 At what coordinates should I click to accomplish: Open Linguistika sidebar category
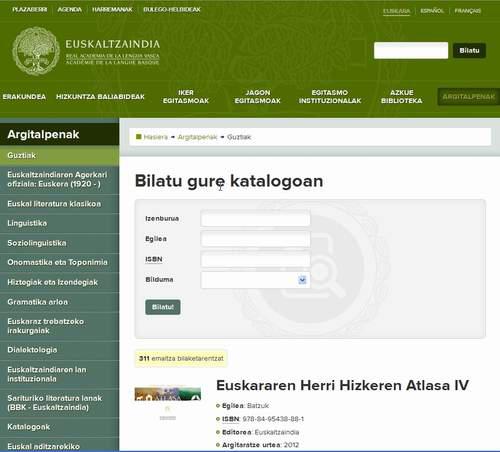[x=59, y=223]
